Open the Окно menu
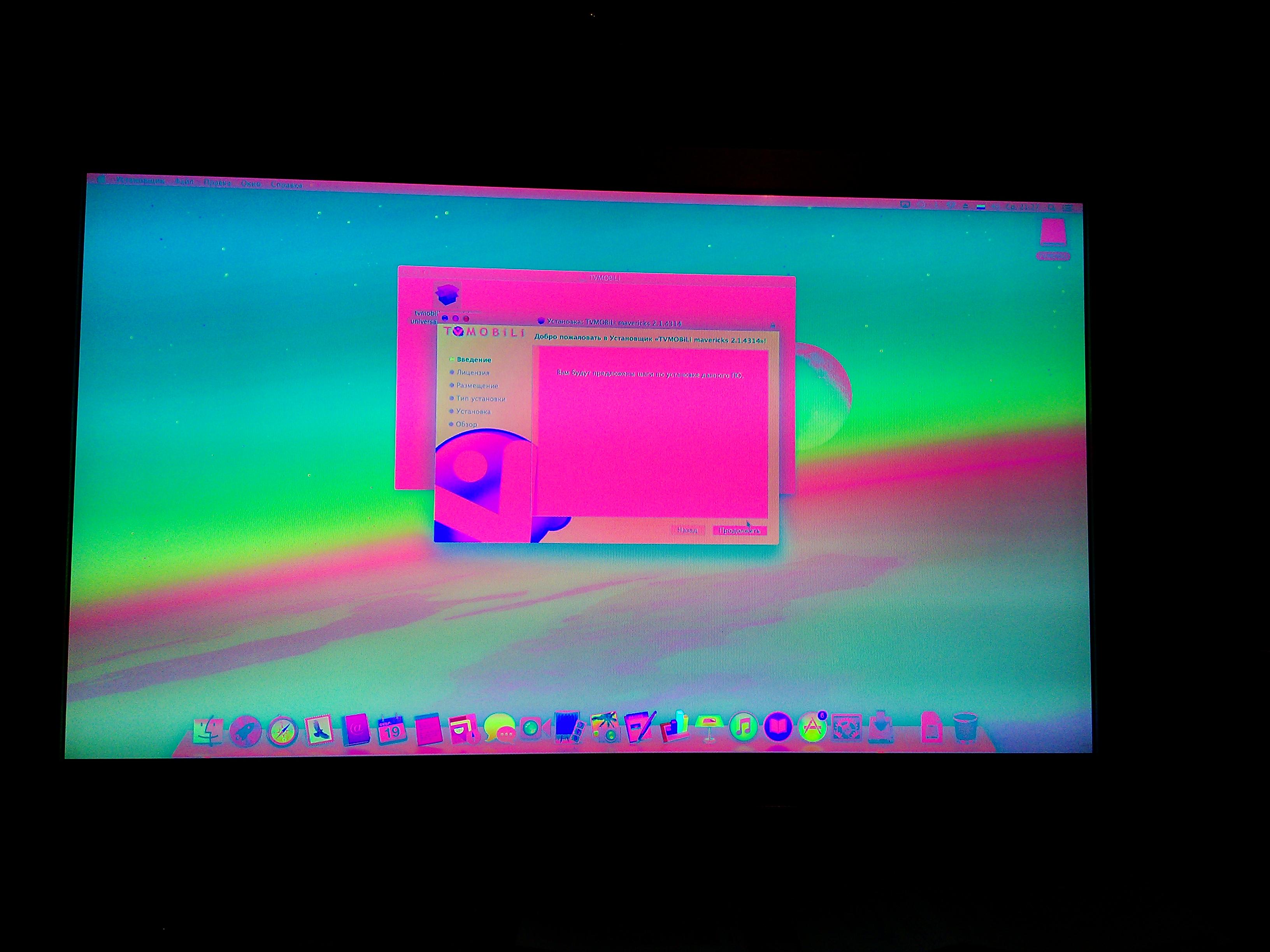Image resolution: width=1270 pixels, height=952 pixels. (251, 184)
